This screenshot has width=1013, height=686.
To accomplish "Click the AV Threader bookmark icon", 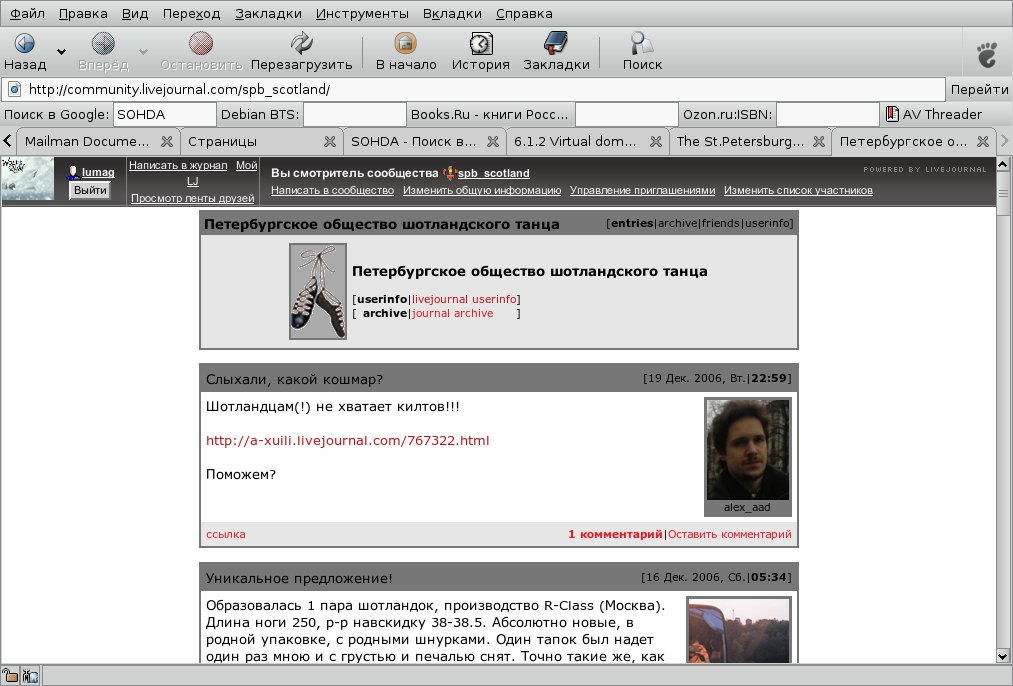I will [x=892, y=114].
